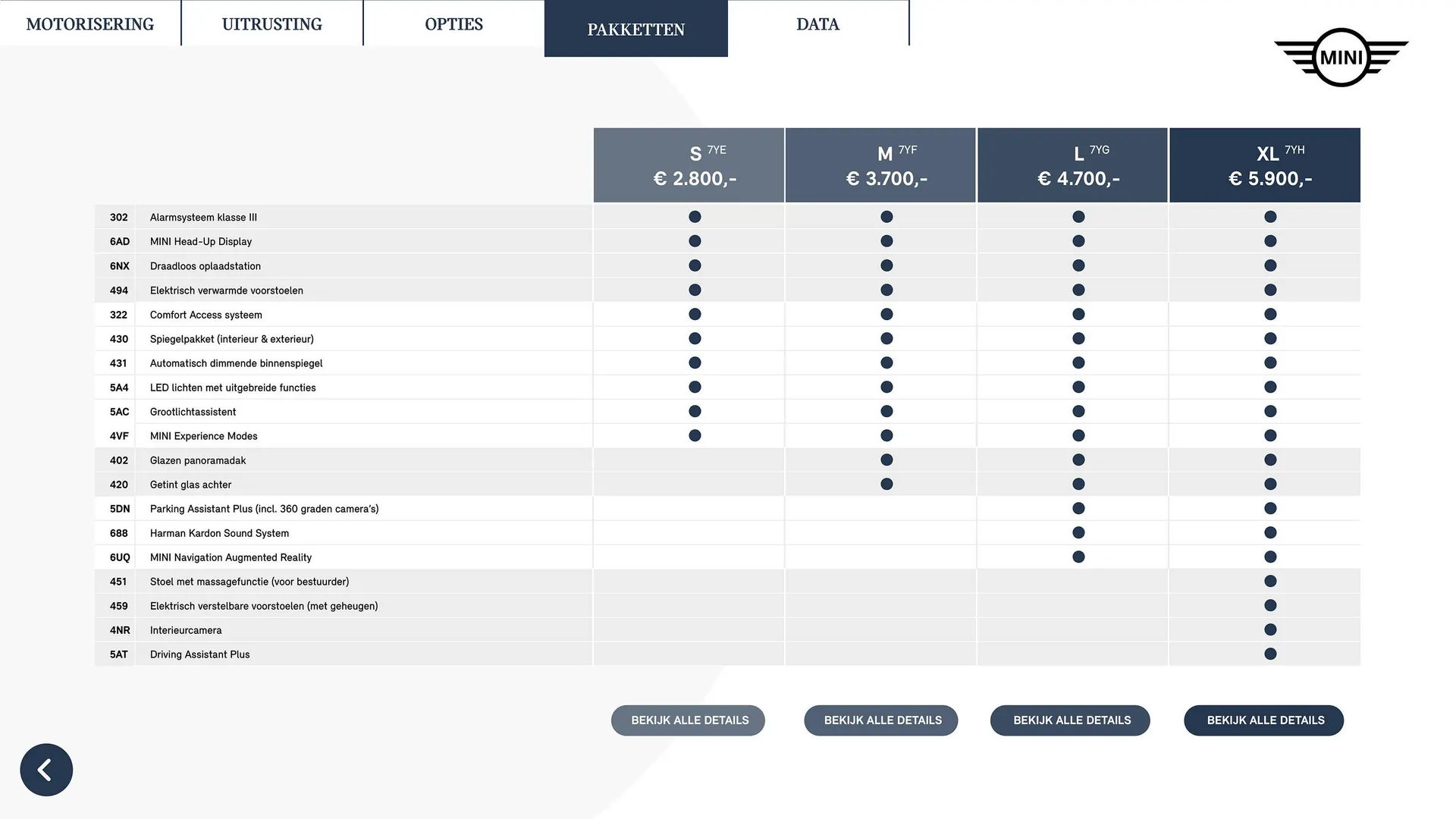1456x819 pixels.
Task: Open the Opties tab
Action: point(453,24)
